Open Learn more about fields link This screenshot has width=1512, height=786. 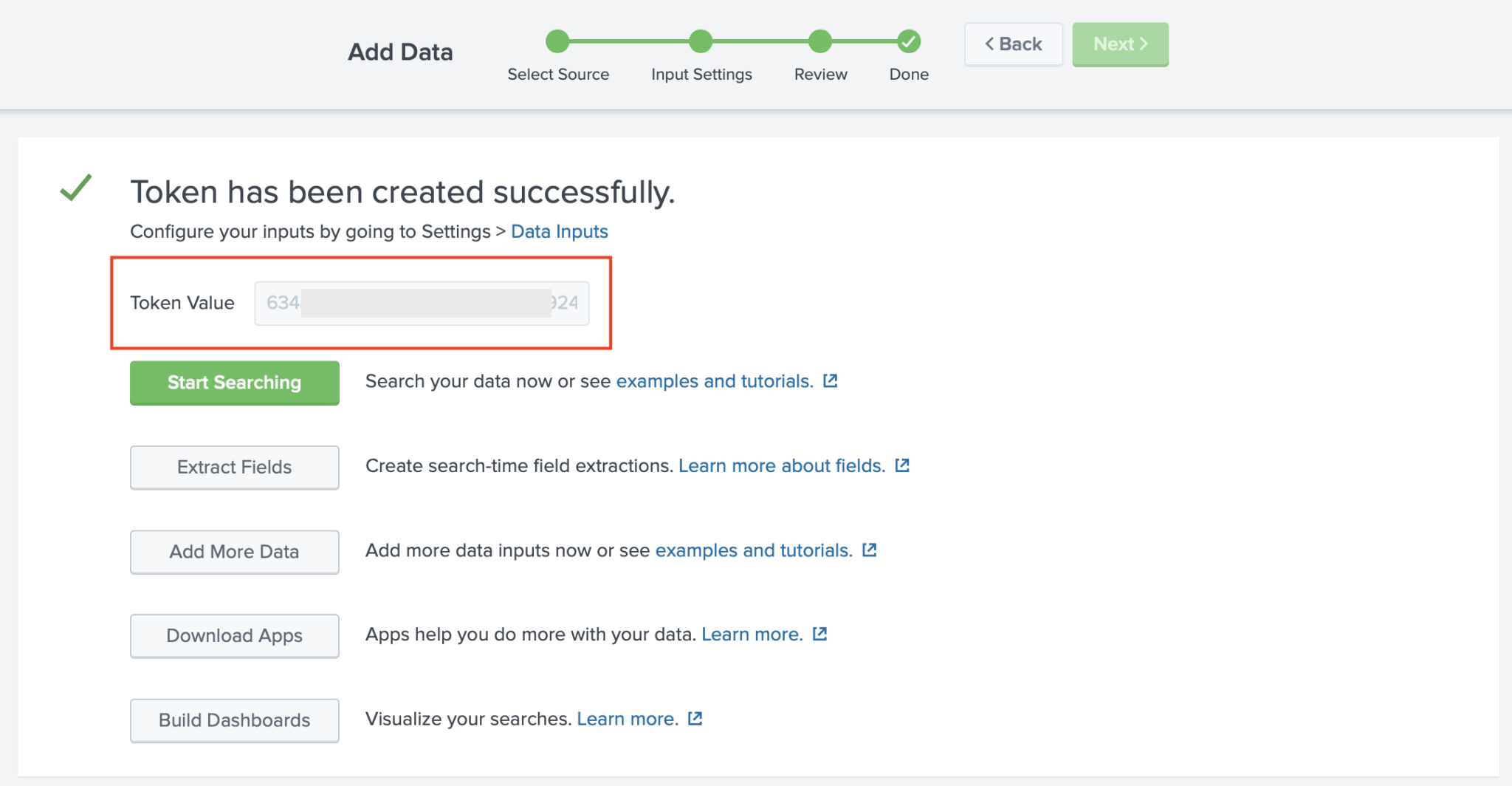[781, 465]
